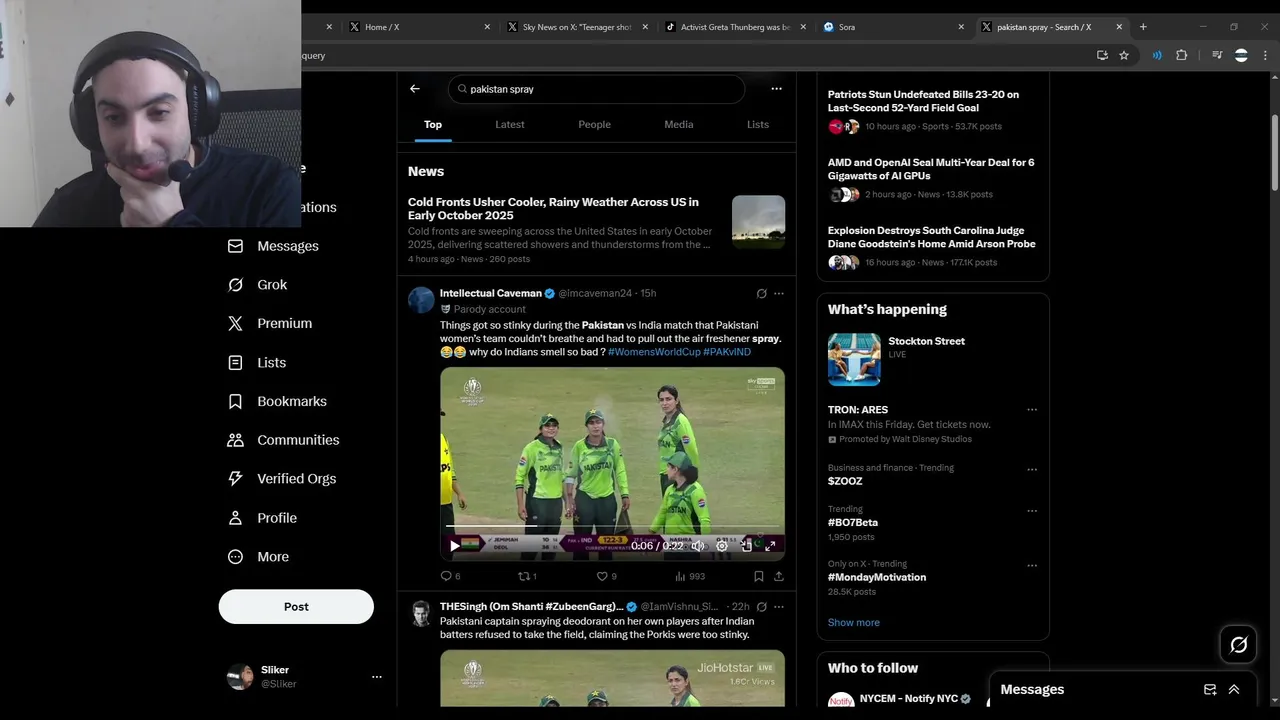Click the back arrow beside the search box
This screenshot has height=720, width=1280.
[415, 89]
